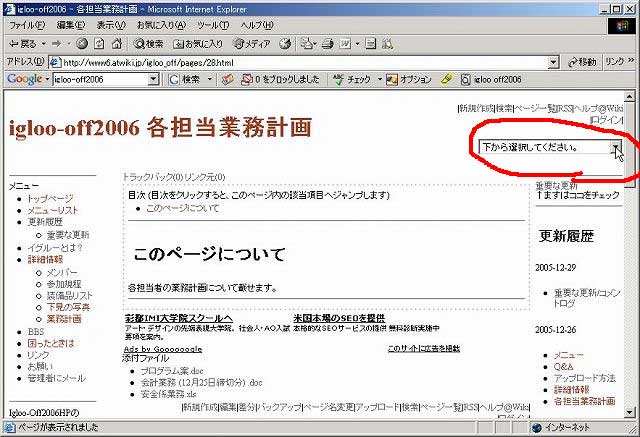The width and height of the screenshot is (640, 437).
Task: Open the 安全係業務.xls attachment
Action: click(x=168, y=394)
